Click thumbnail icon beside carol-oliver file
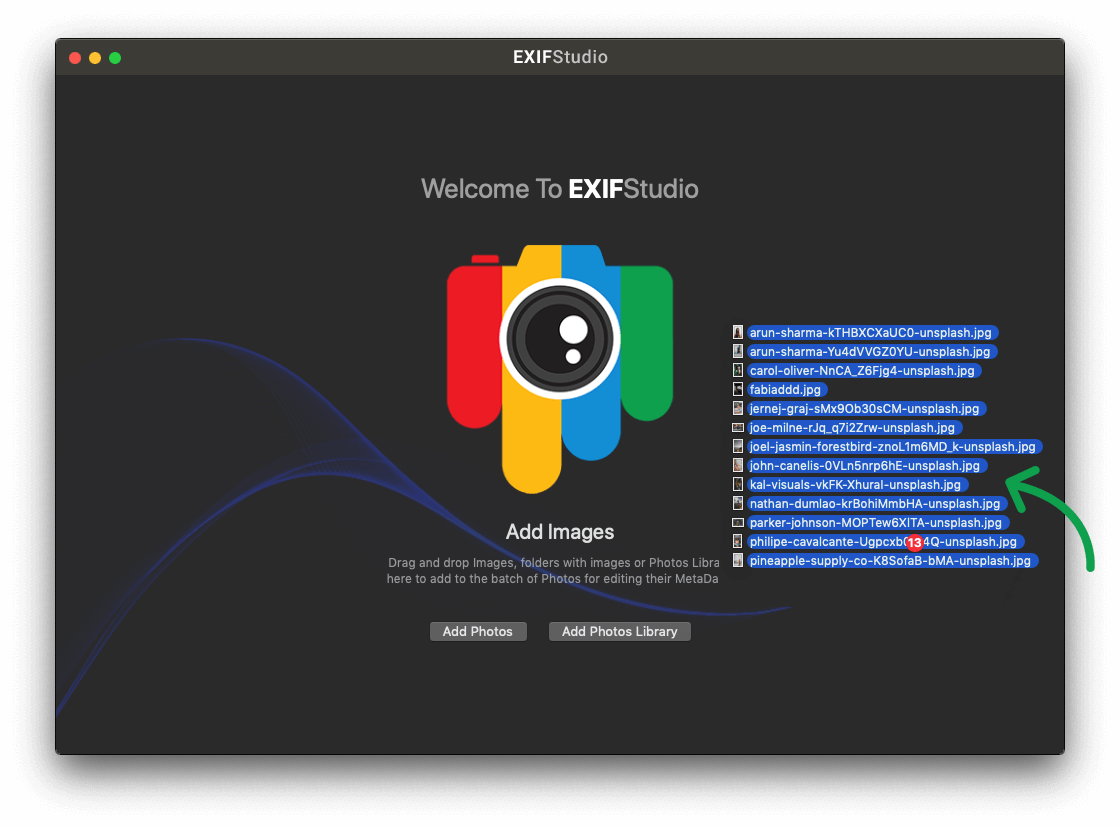1120x827 pixels. 738,370
